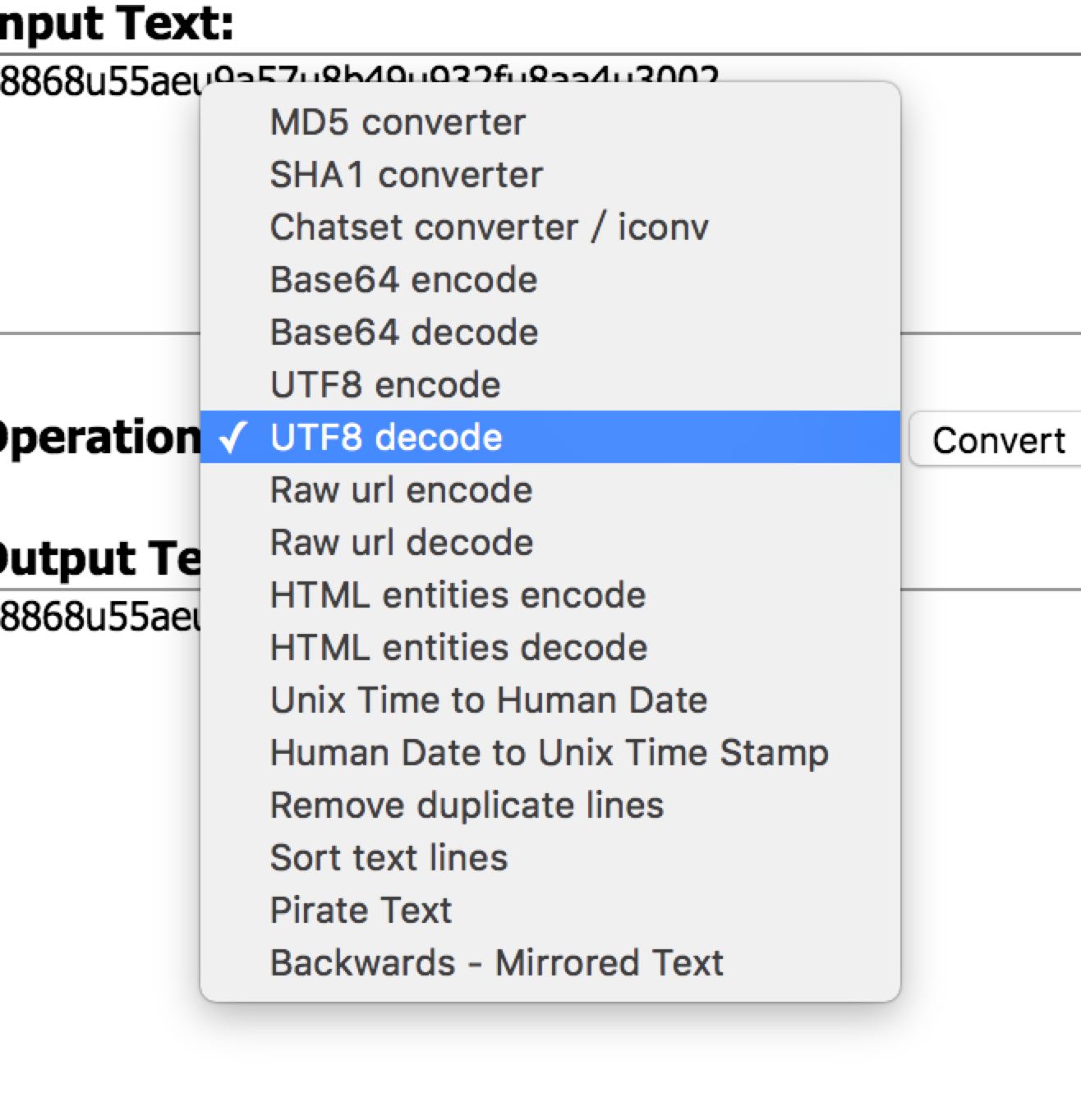
Task: Pick HTML entities decode
Action: pos(458,648)
